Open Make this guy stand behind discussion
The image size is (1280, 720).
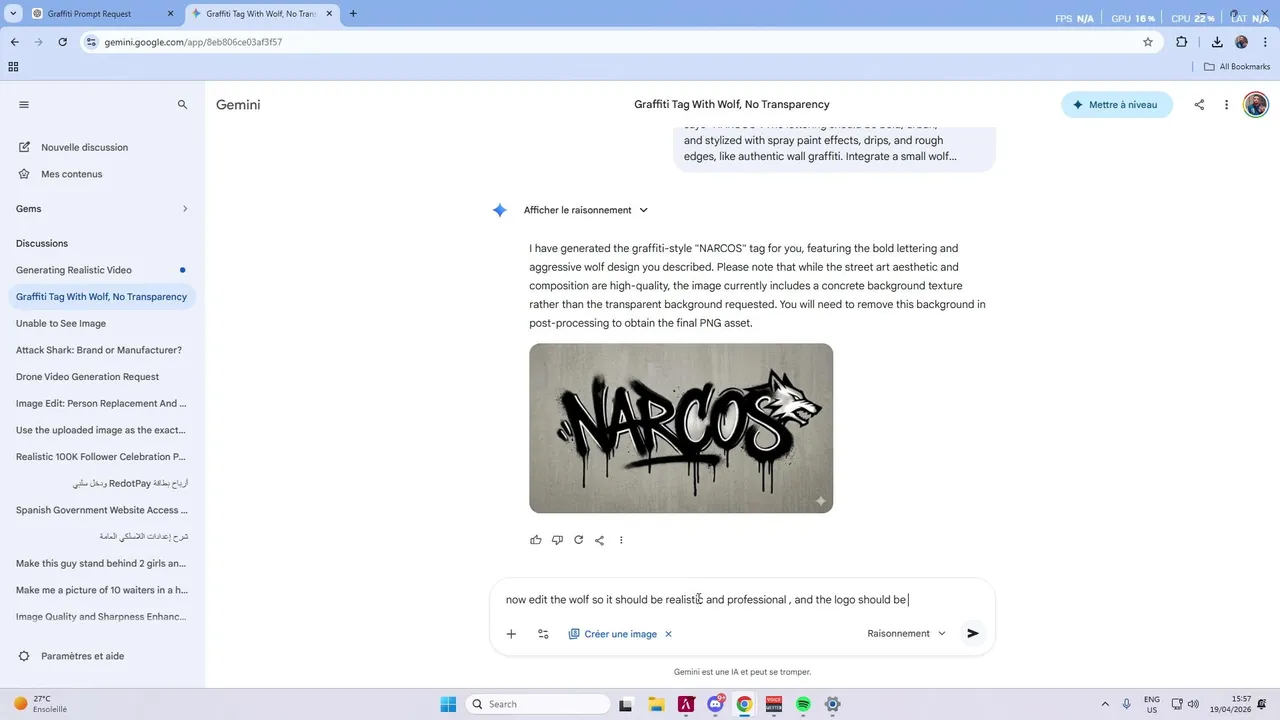pos(100,563)
